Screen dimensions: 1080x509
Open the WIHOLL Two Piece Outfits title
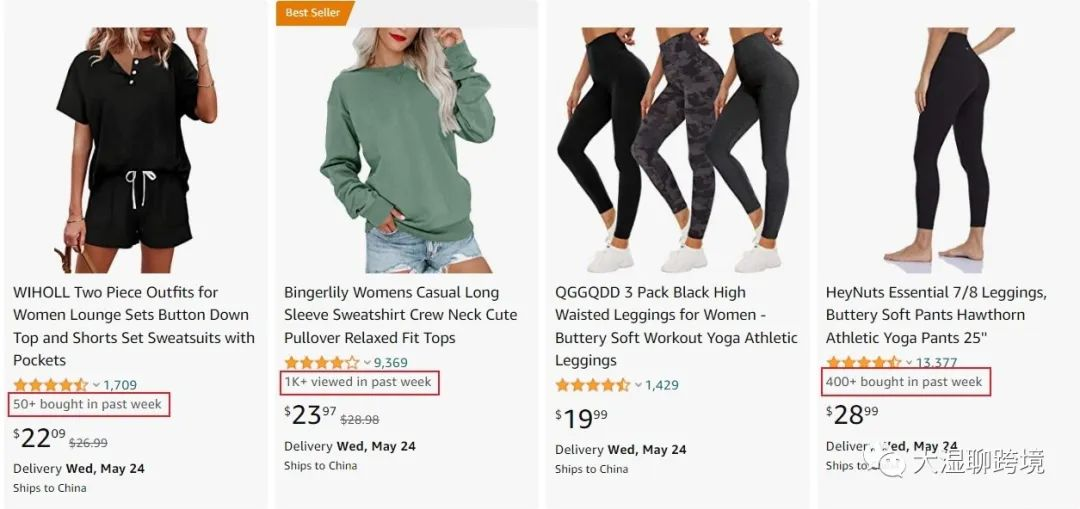[x=134, y=326]
